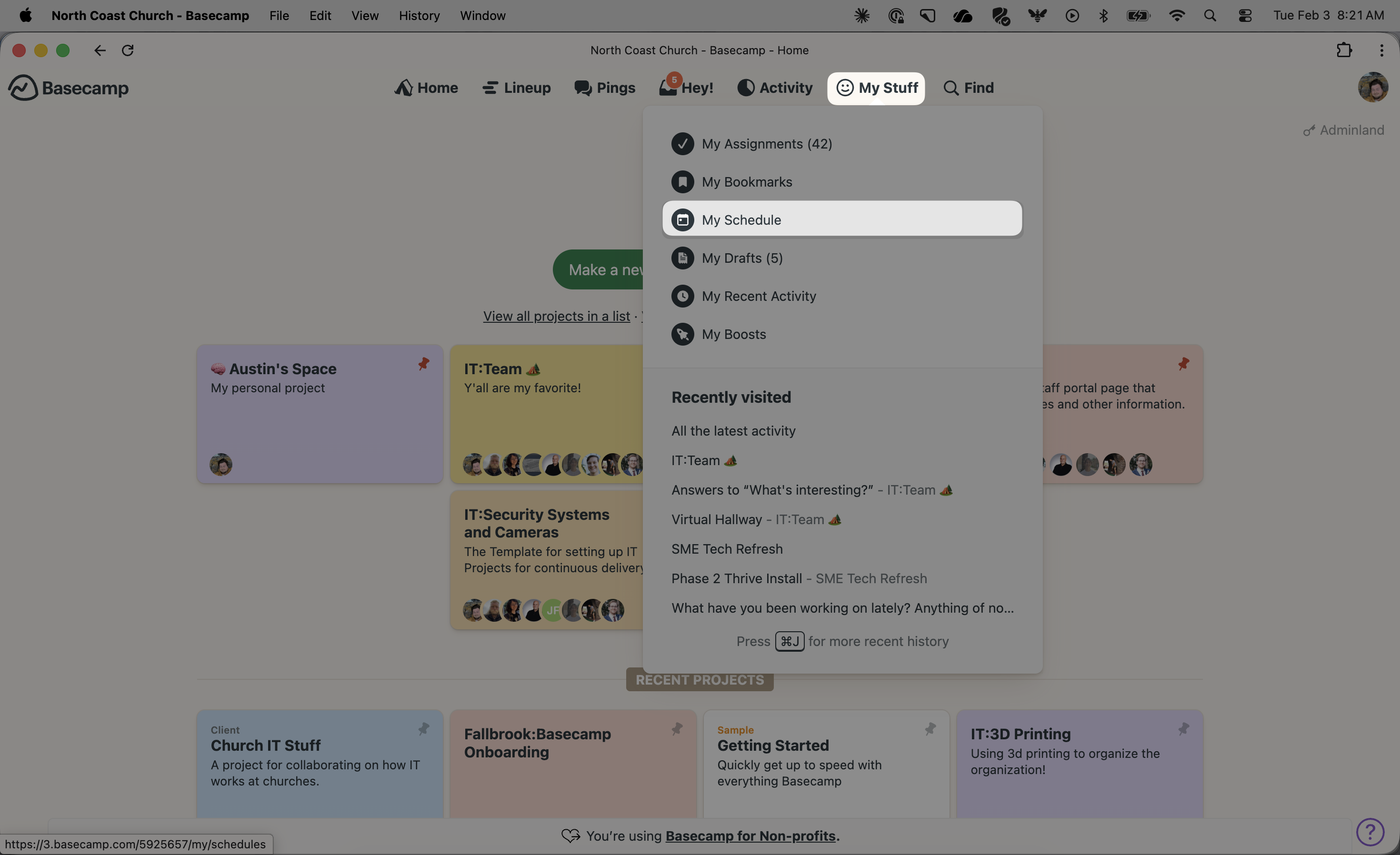Image resolution: width=1400 pixels, height=855 pixels.
Task: Click the My Boosts rocket icon
Action: pos(682,334)
